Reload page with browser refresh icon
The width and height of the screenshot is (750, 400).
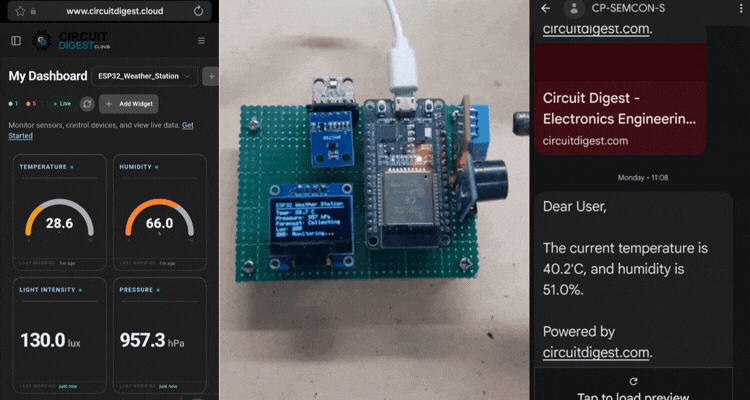199,11
